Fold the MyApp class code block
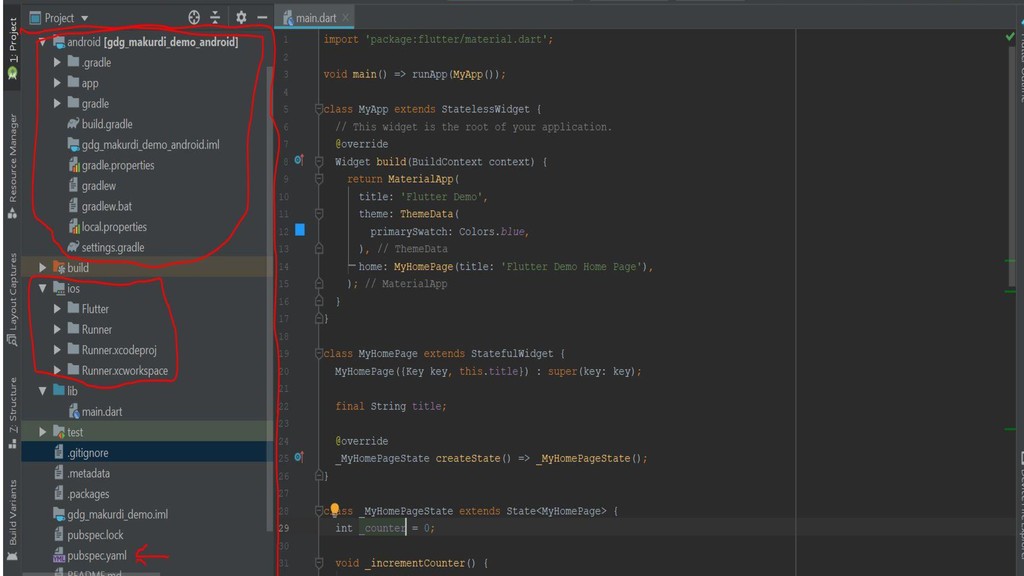 point(319,109)
